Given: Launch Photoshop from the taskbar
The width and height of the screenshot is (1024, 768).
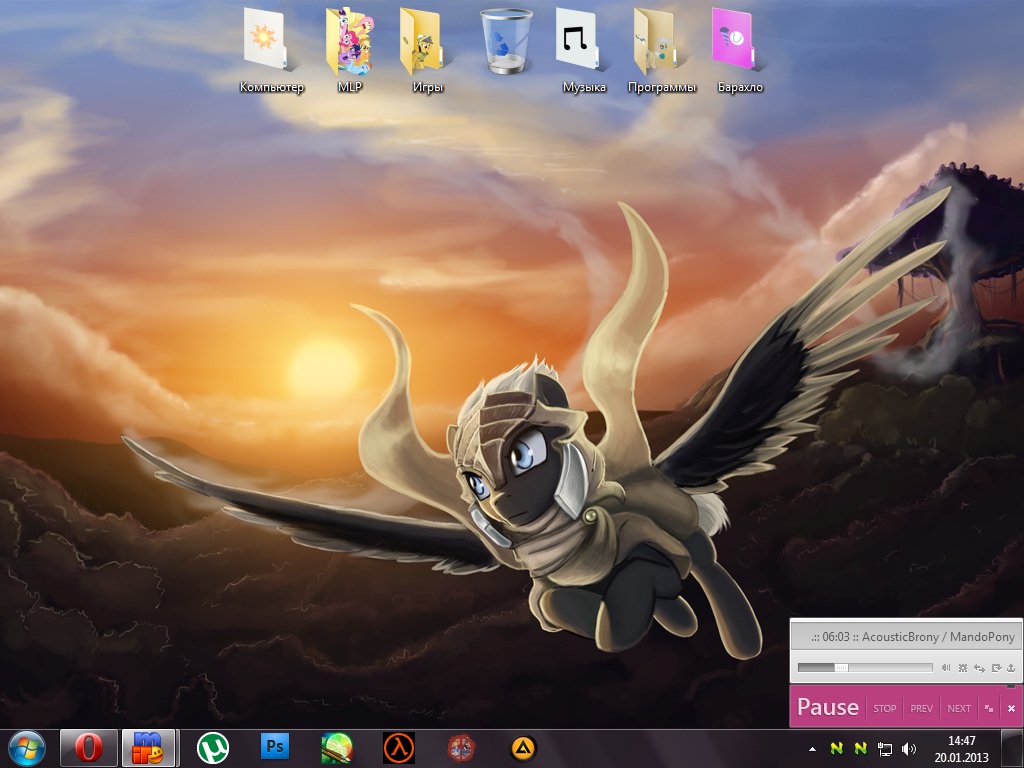Looking at the screenshot, I should [275, 747].
